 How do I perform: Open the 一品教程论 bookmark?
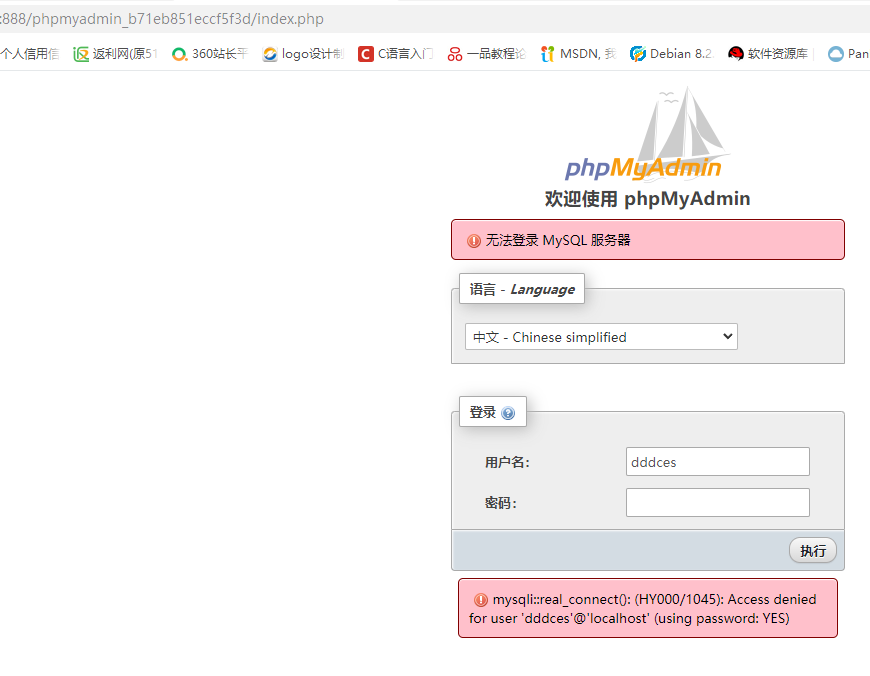point(486,54)
